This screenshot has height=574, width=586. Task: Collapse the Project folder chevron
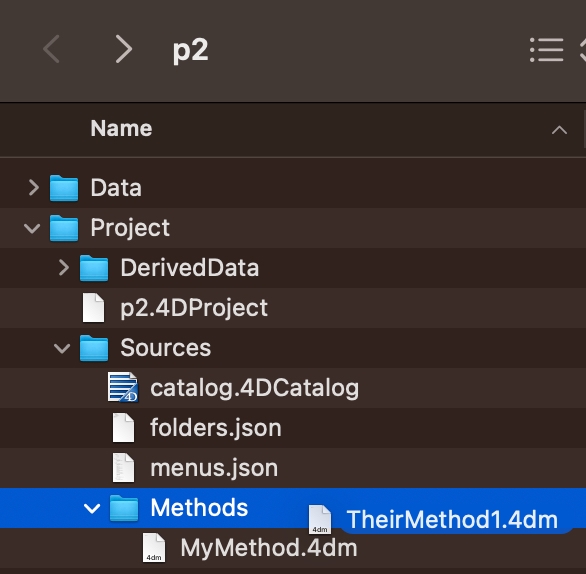point(32,228)
